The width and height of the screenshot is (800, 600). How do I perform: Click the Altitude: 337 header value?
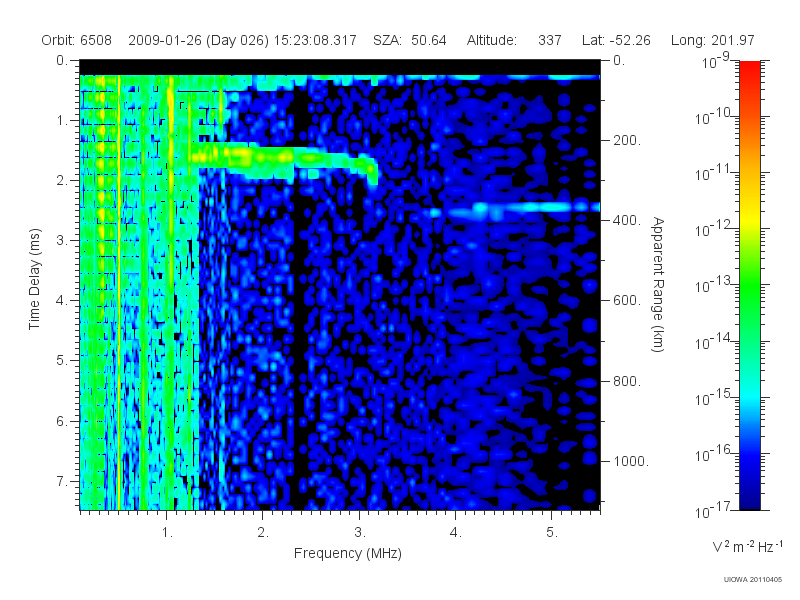pos(514,40)
